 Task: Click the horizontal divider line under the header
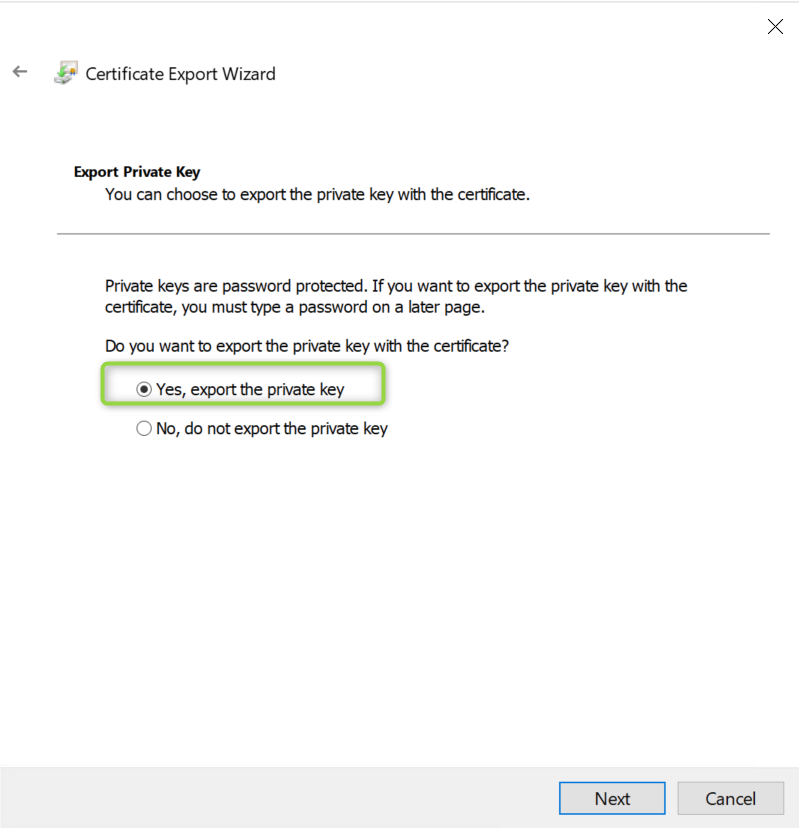(412, 234)
